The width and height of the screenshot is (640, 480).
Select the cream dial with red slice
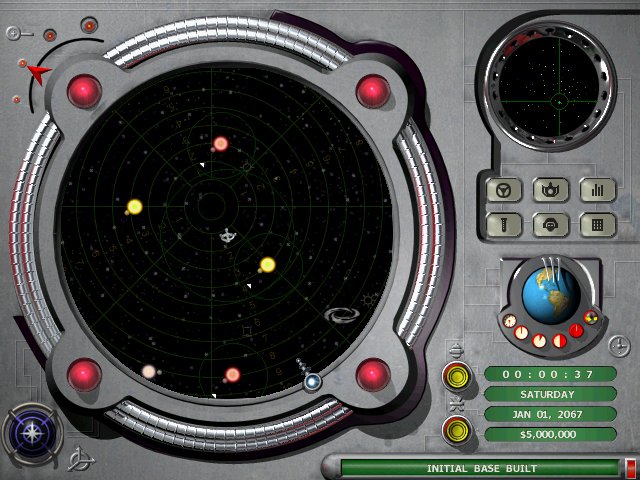[539, 340]
